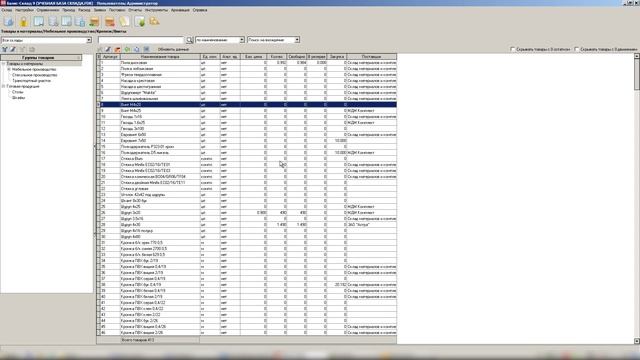Click the yellow padlock toolbar icon
This screenshot has width=640, height=360.
24,22
